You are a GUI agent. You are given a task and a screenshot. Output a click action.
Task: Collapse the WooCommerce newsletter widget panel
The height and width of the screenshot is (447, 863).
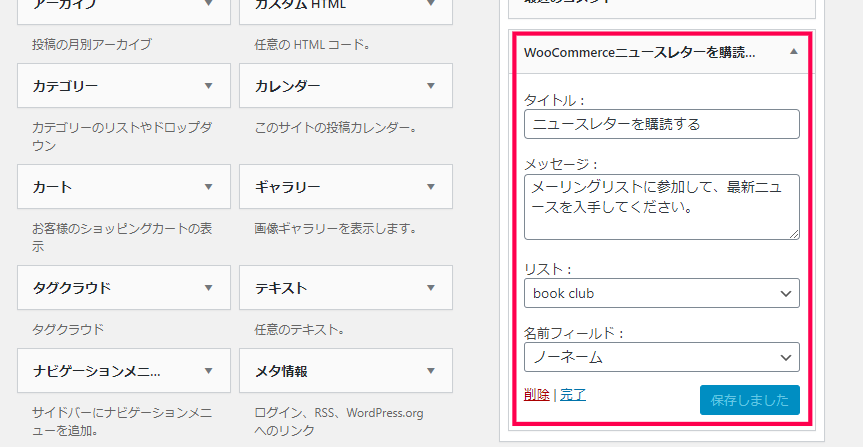point(793,52)
